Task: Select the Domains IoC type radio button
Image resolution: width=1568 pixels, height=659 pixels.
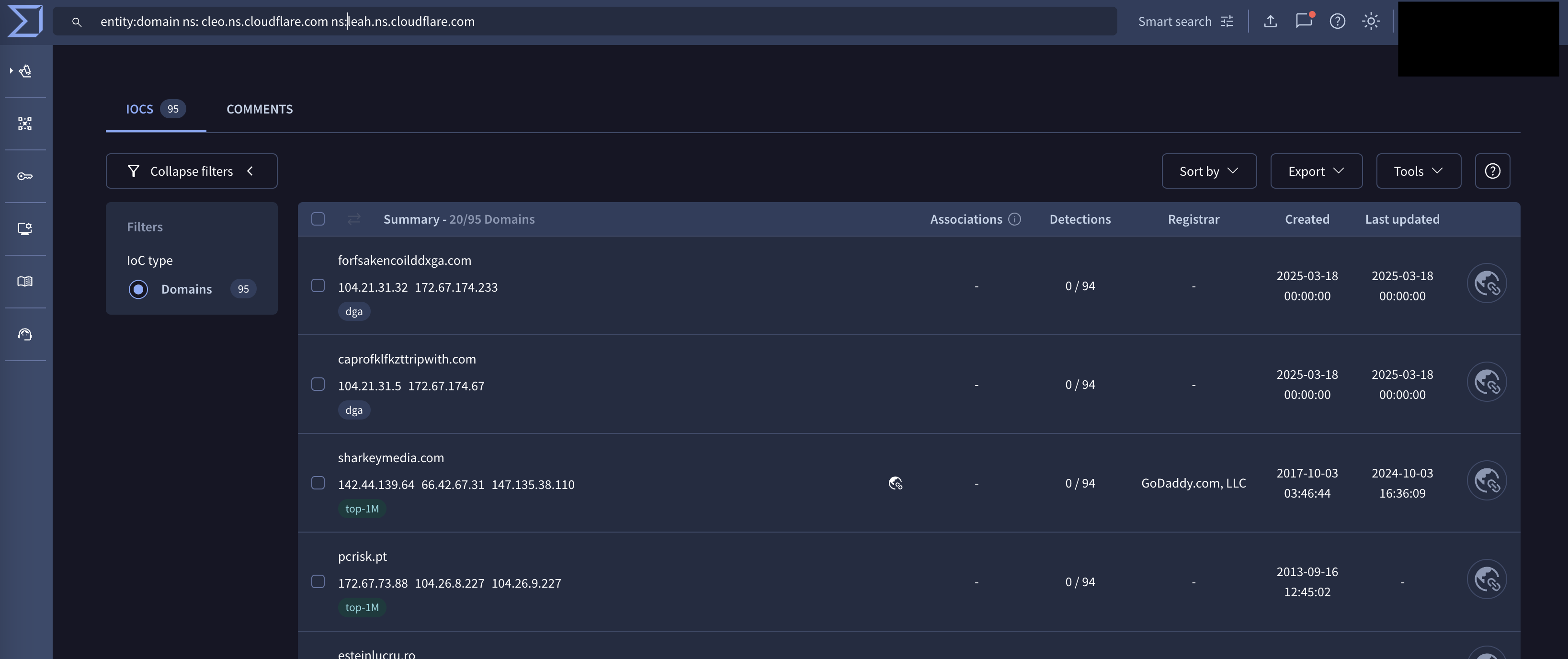Action: pos(138,289)
